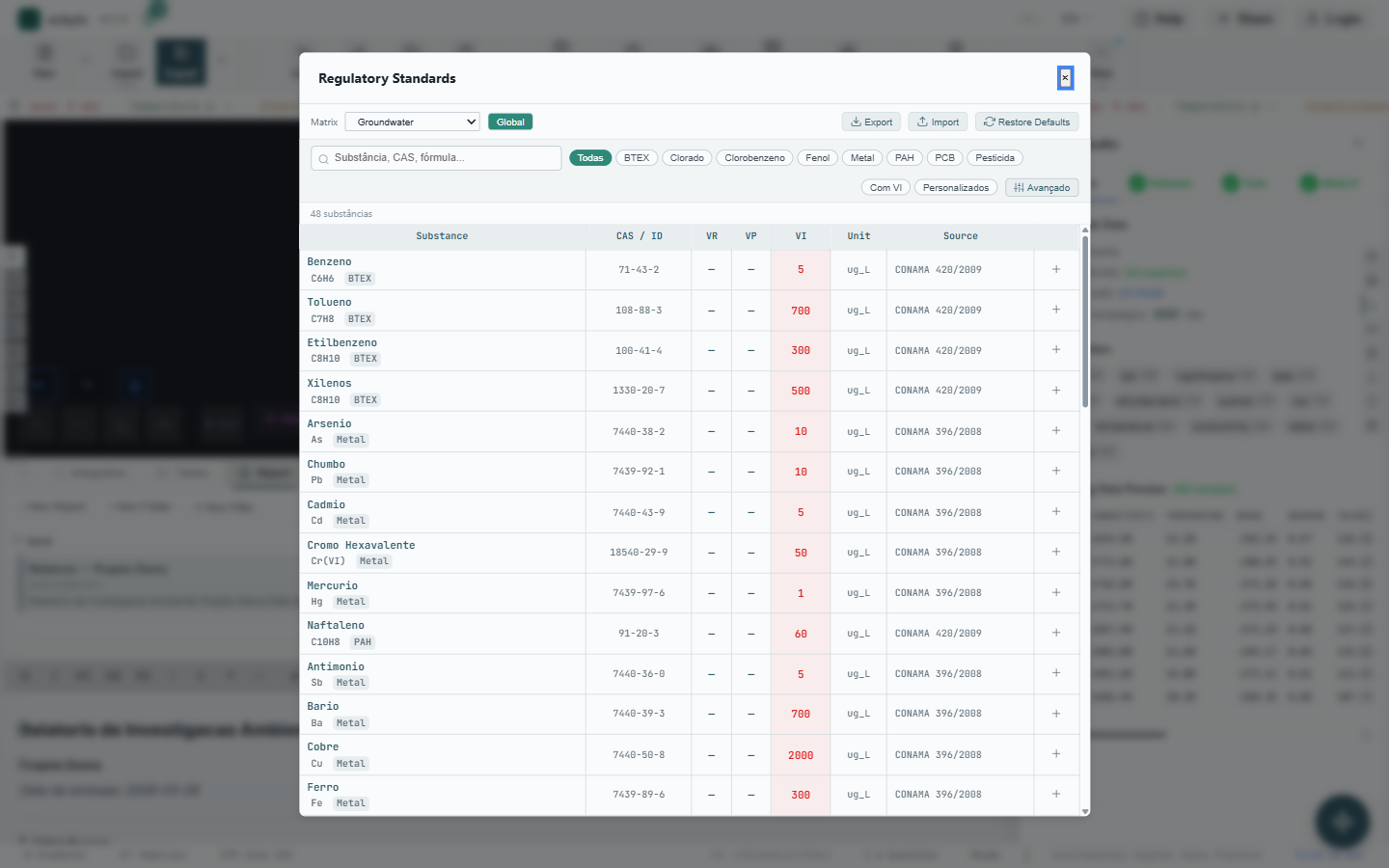Add plus icon for Xilenos row
Image resolution: width=1389 pixels, height=868 pixels.
coord(1056,391)
